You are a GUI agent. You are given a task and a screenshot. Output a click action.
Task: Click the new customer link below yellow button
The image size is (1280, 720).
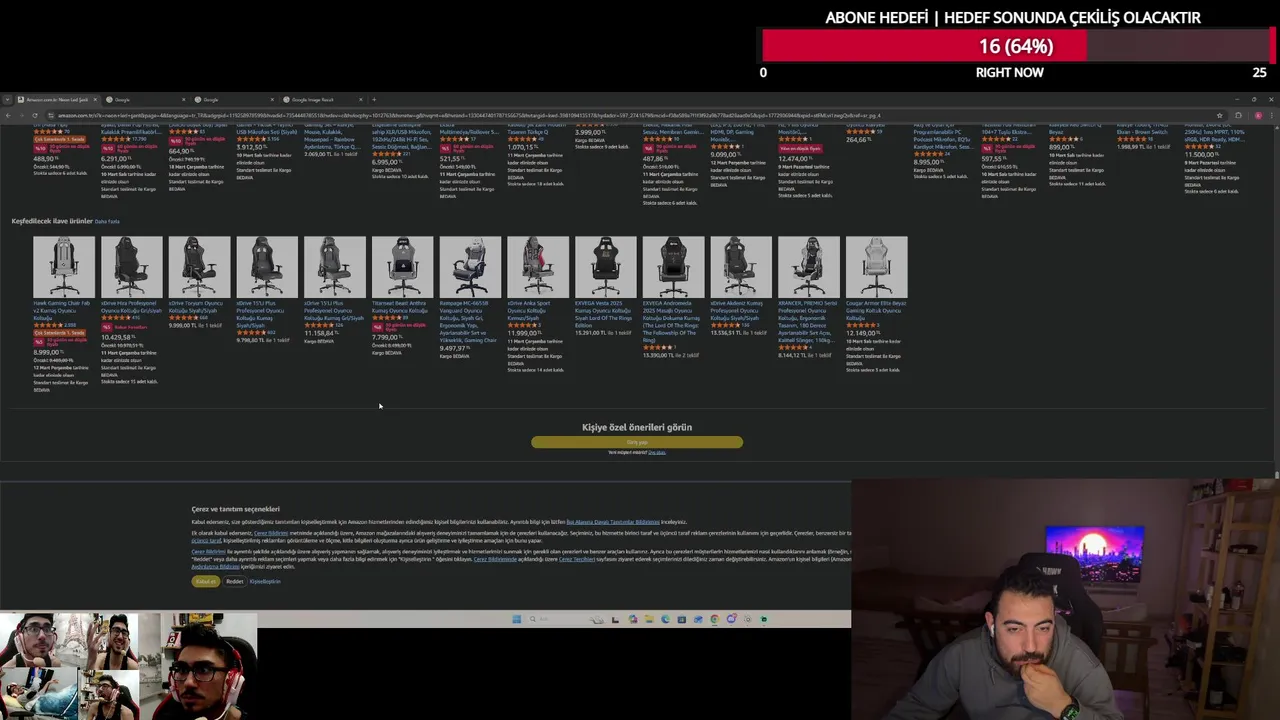point(656,452)
